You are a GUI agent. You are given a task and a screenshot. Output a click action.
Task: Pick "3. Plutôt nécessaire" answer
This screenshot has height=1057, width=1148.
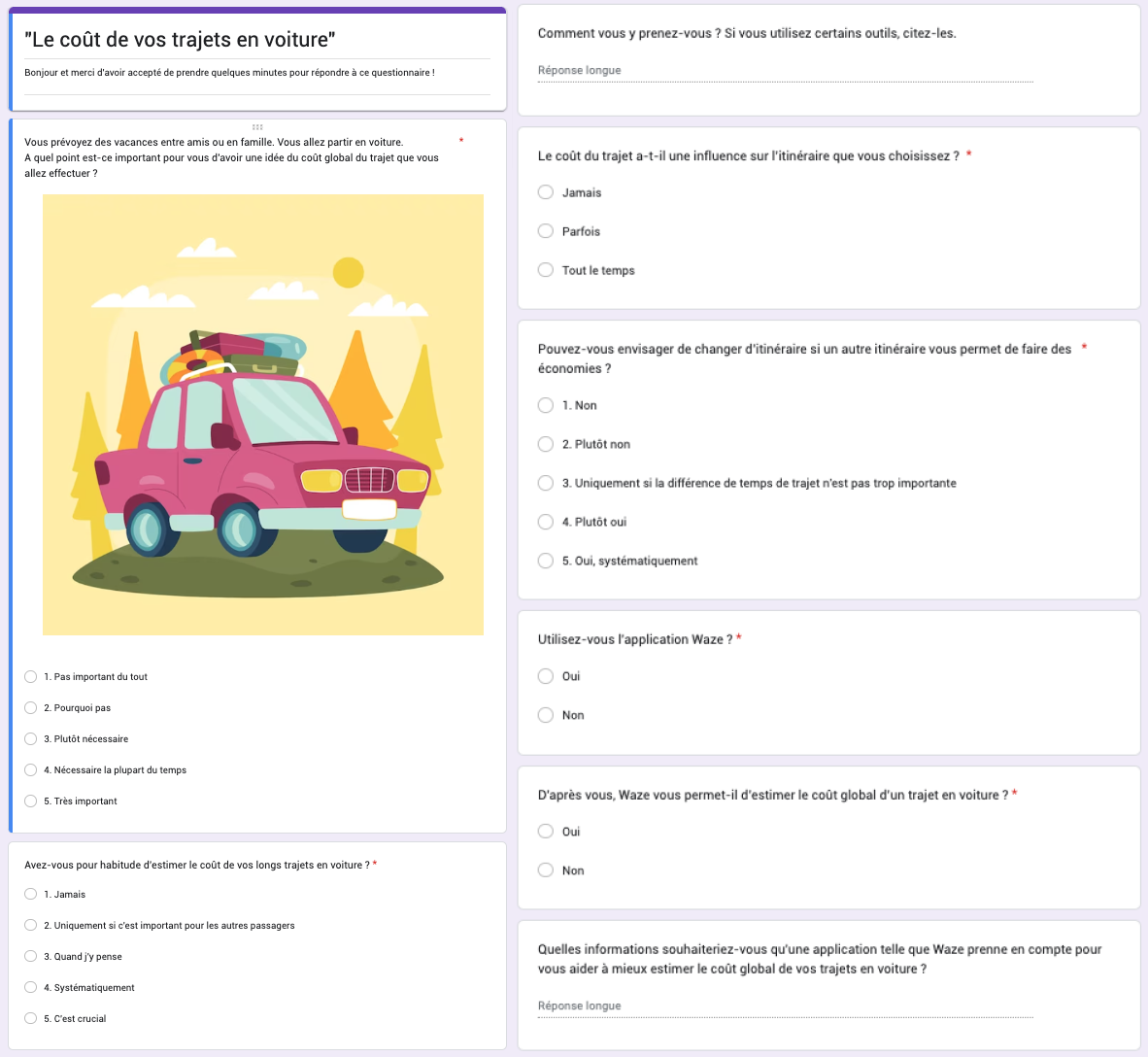coord(31,739)
